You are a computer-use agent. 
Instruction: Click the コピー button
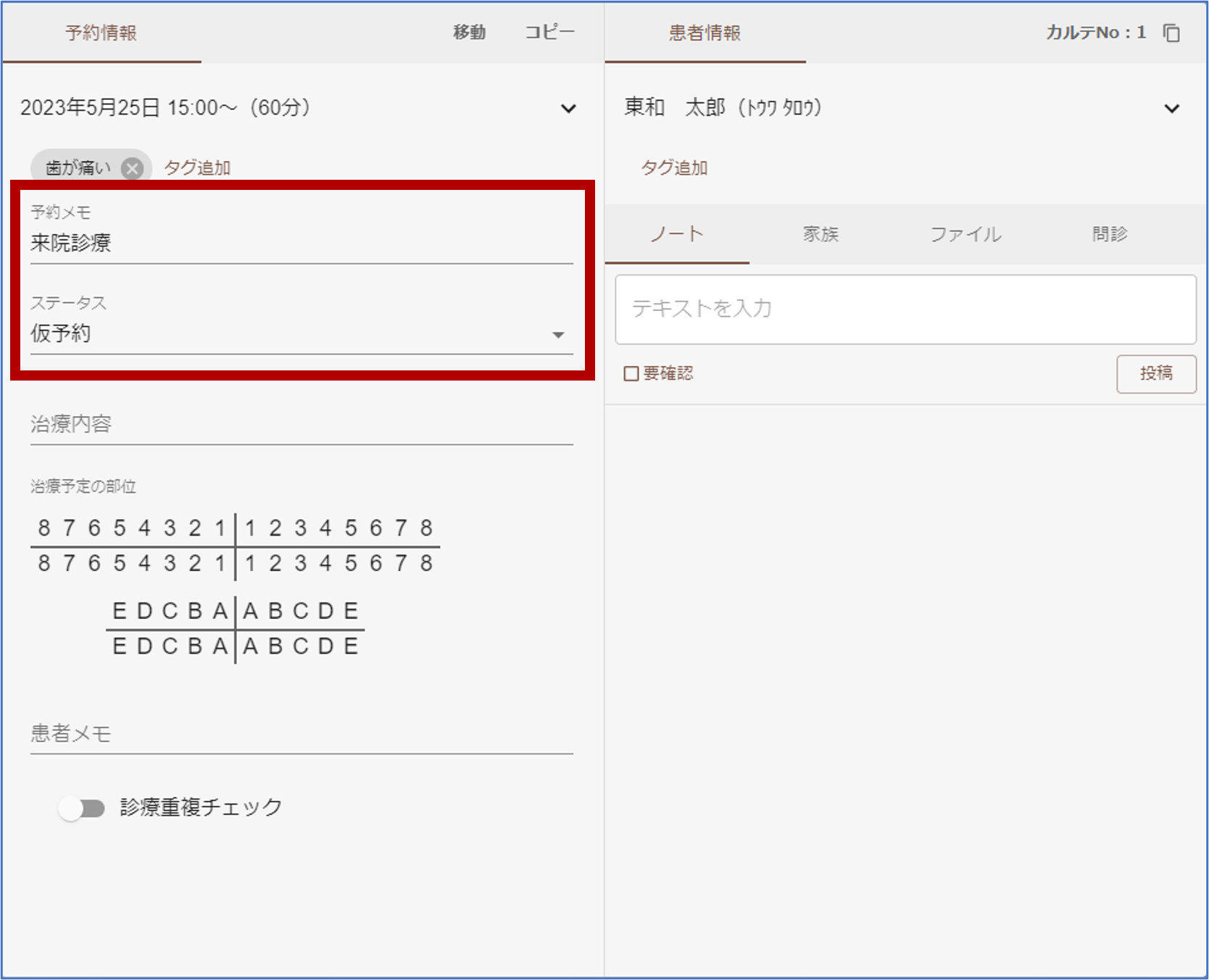pos(549,33)
